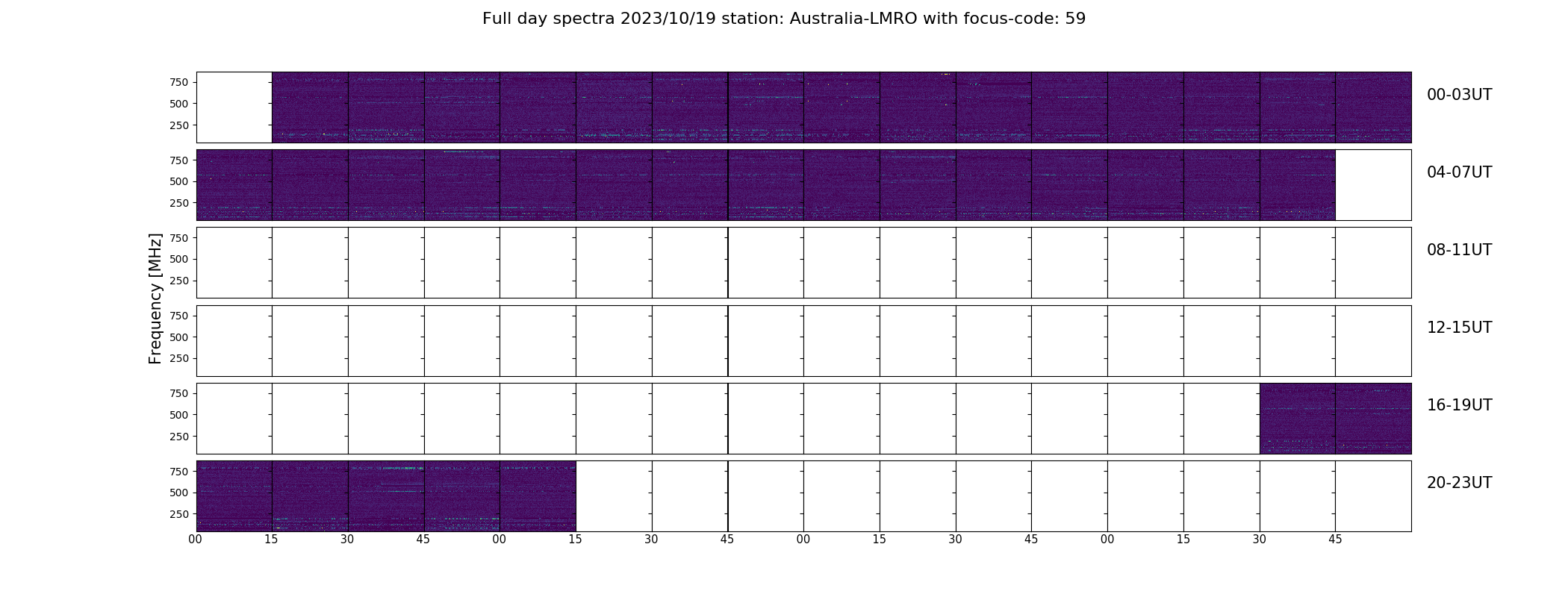The width and height of the screenshot is (1568, 597).
Task: Select the "08-11UT" row label
Action: pyautogui.click(x=1459, y=250)
